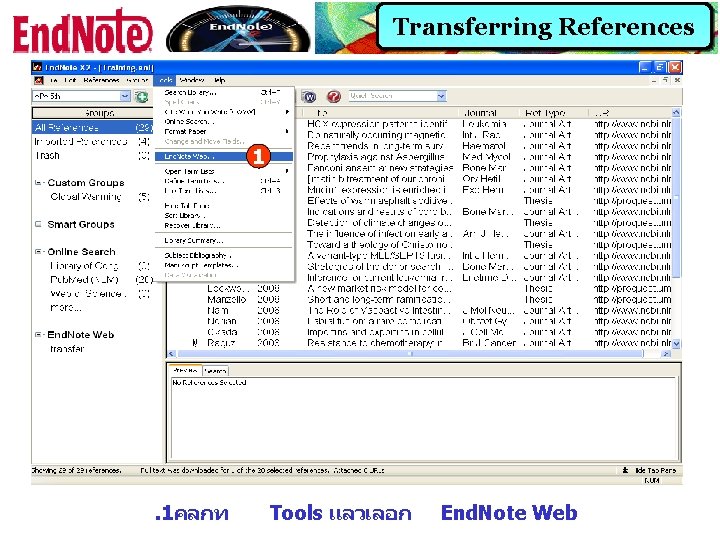
Task: Restore down the inner library document window
Action: [x=665, y=80]
